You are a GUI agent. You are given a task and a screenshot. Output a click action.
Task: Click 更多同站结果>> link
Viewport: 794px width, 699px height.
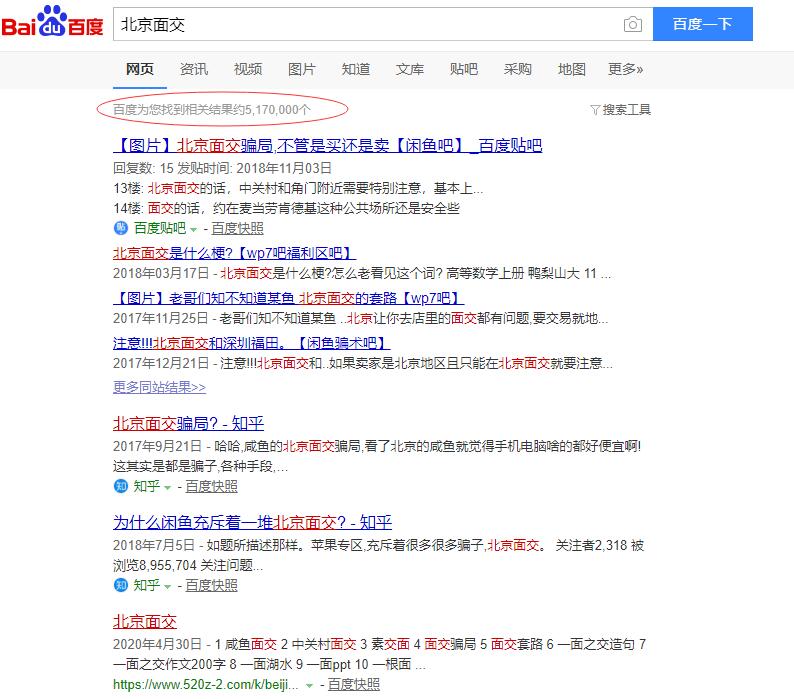[x=160, y=387]
